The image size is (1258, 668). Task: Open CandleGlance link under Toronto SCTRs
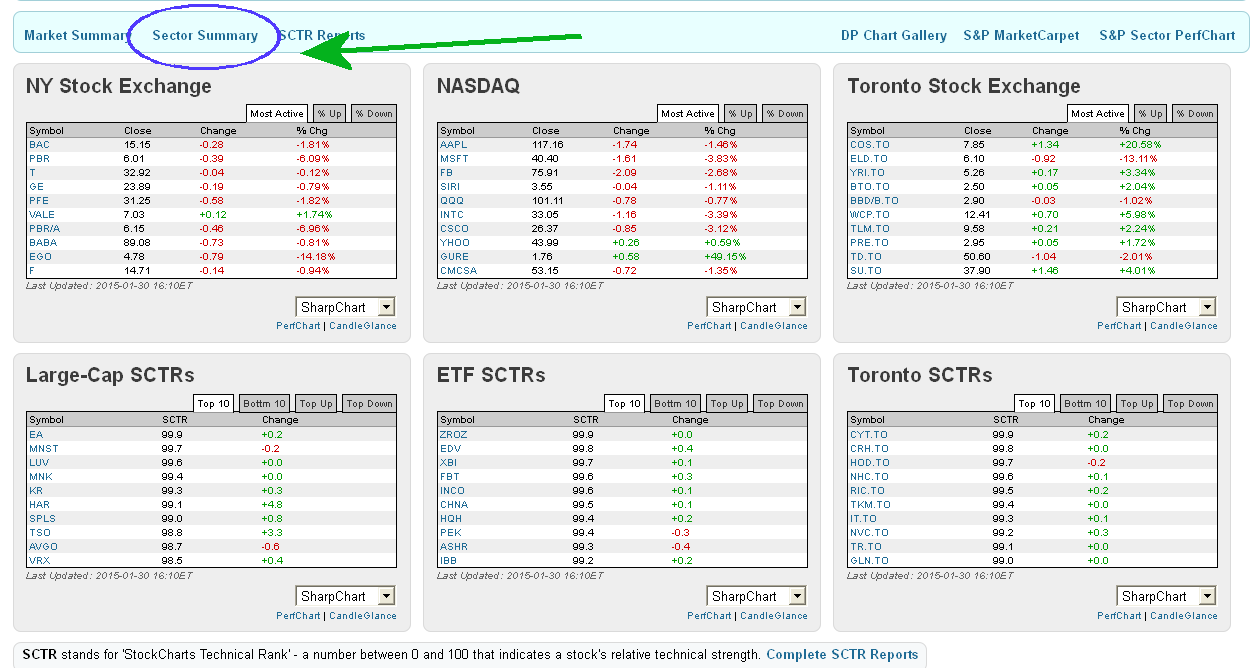tap(1184, 616)
